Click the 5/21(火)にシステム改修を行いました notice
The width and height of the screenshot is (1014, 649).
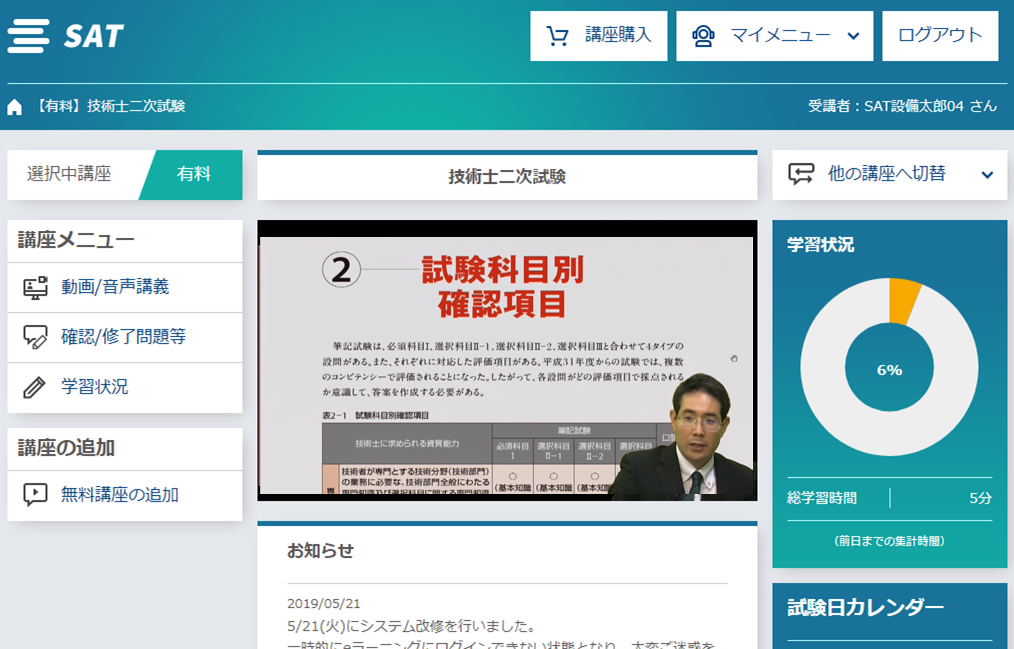[x=412, y=626]
